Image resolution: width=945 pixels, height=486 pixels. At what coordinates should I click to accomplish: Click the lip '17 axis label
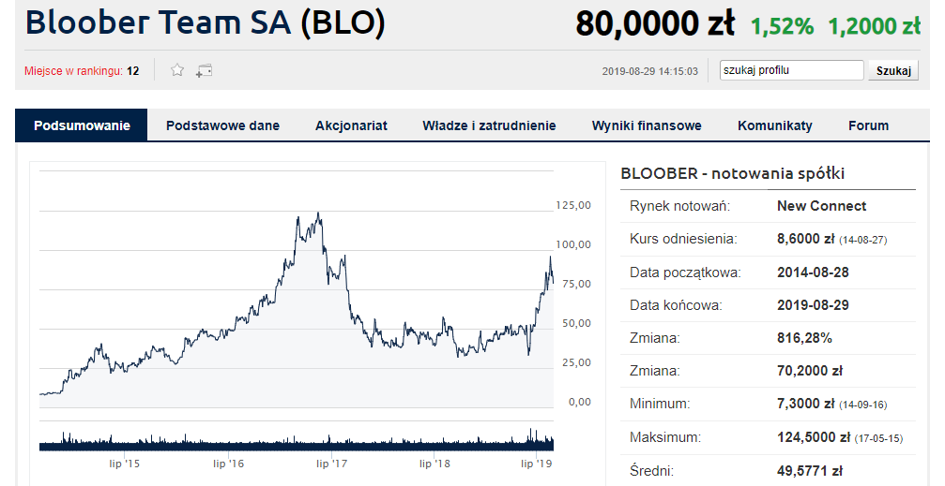332,464
